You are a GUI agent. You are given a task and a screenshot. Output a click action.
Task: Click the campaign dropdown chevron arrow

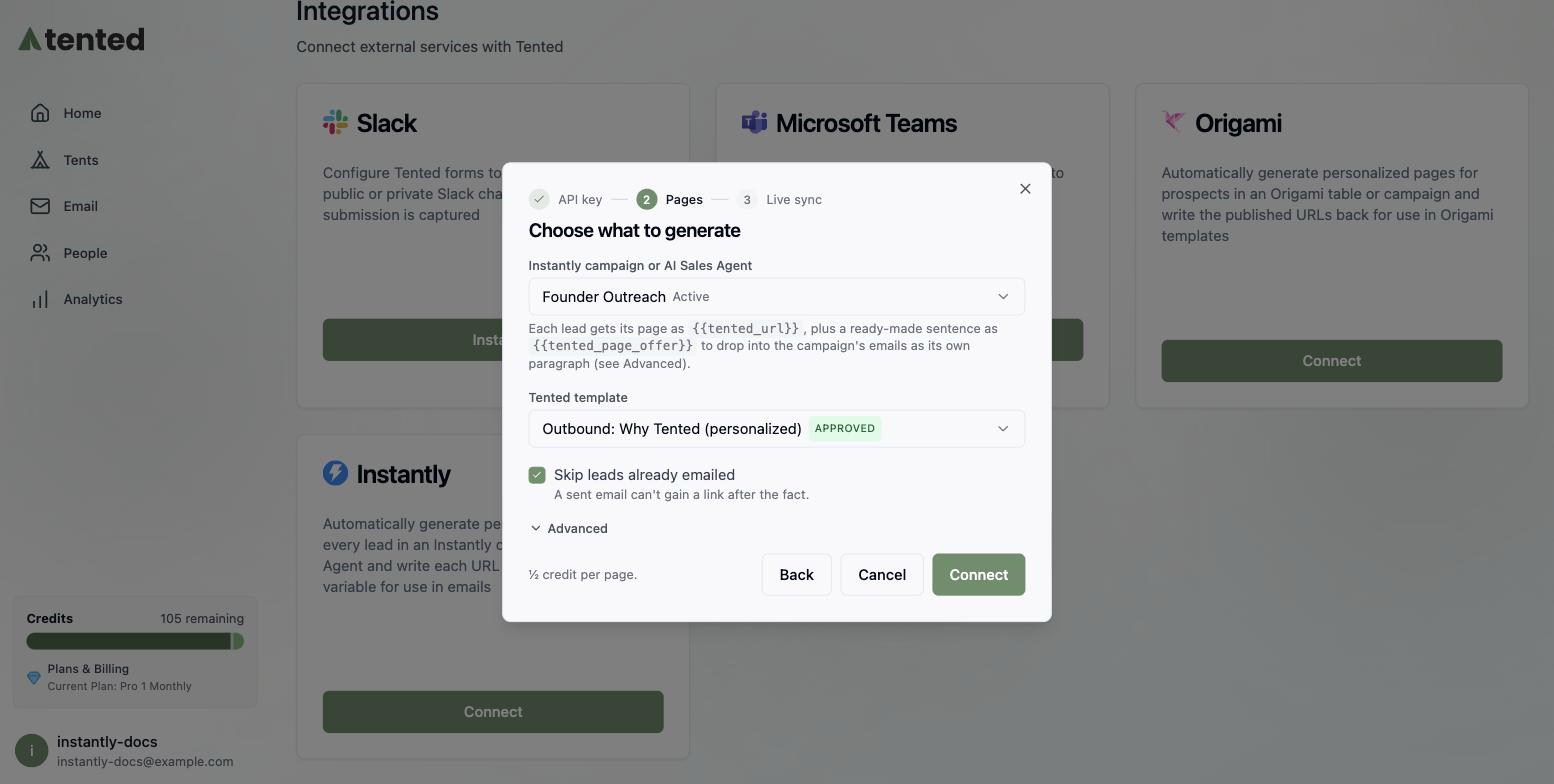(1003, 296)
